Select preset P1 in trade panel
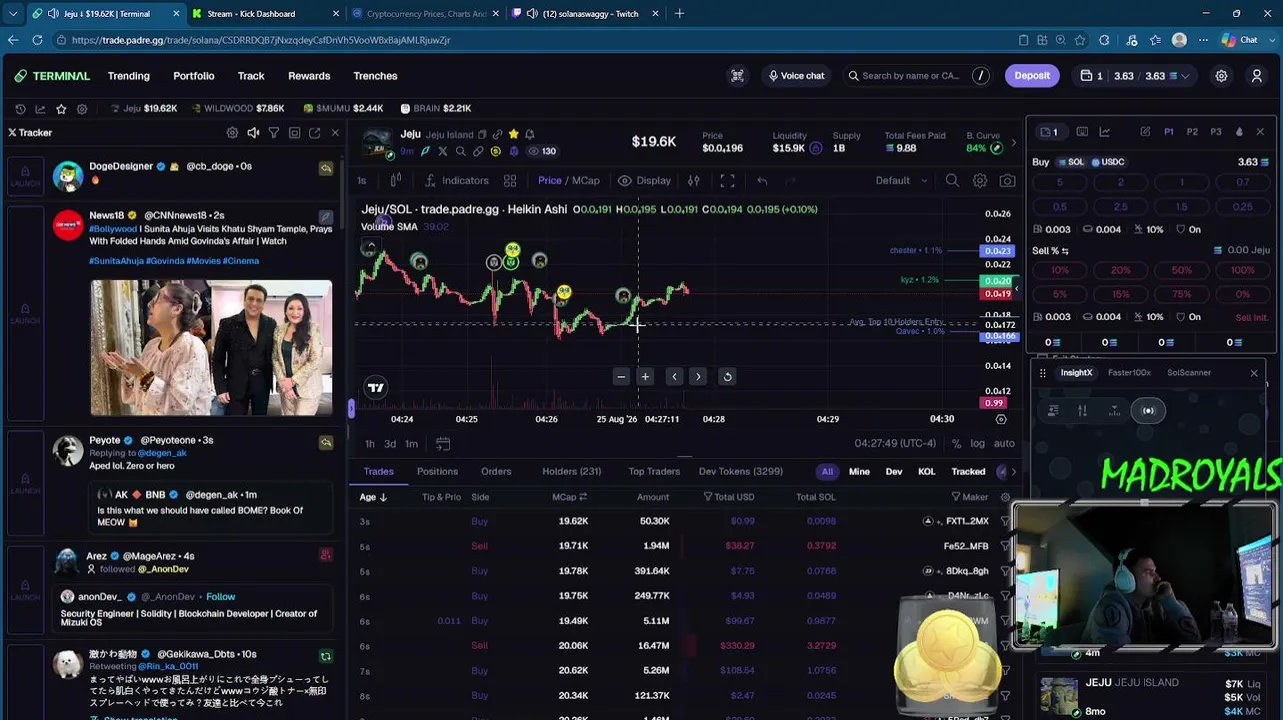 point(1168,132)
